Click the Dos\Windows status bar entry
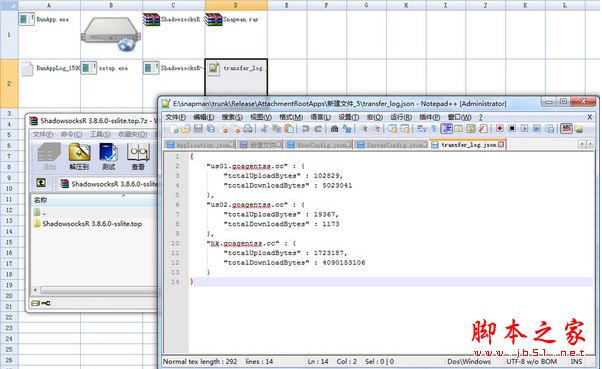The image size is (602, 369). point(469,362)
